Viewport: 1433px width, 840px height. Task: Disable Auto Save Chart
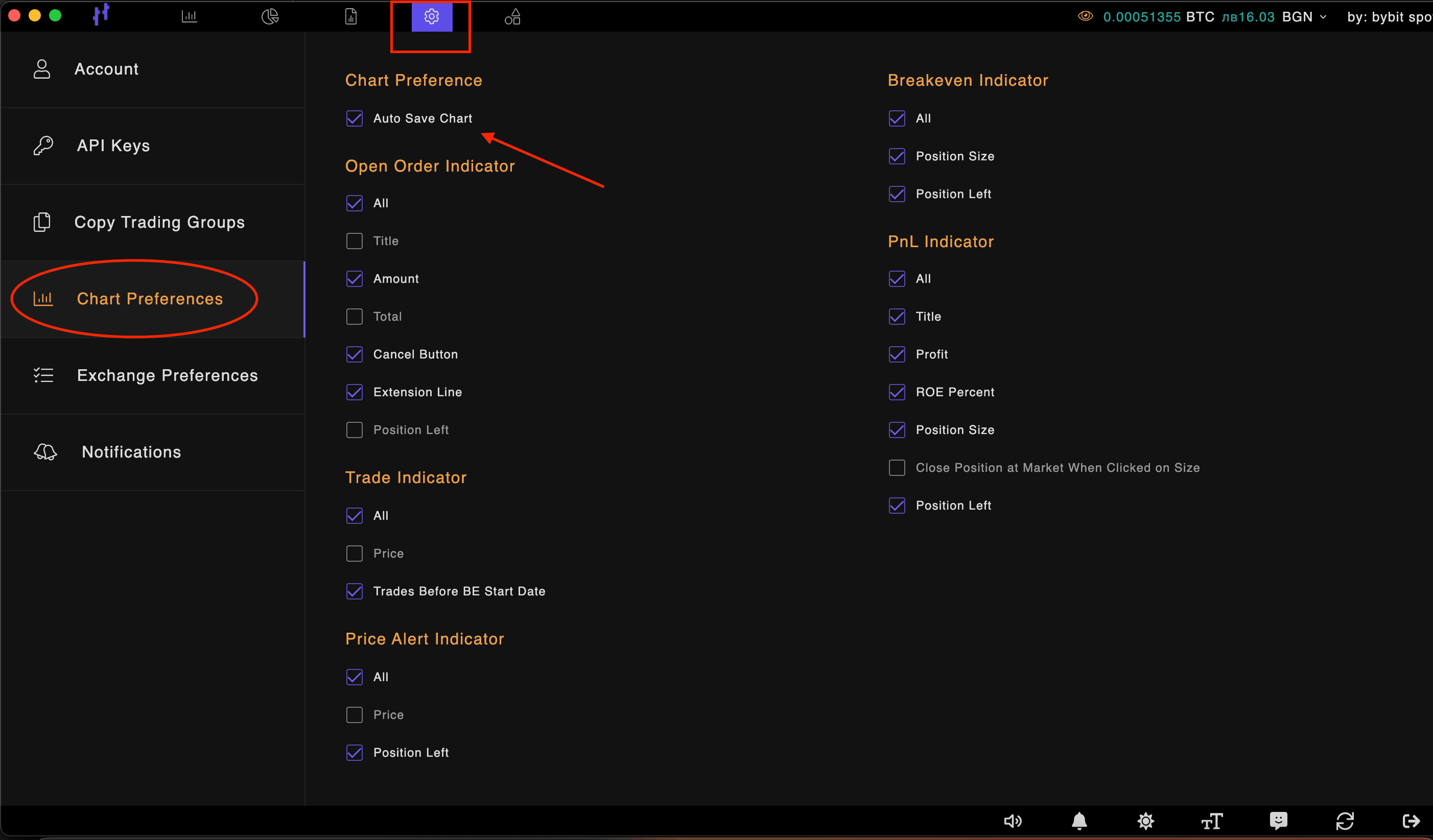tap(354, 118)
